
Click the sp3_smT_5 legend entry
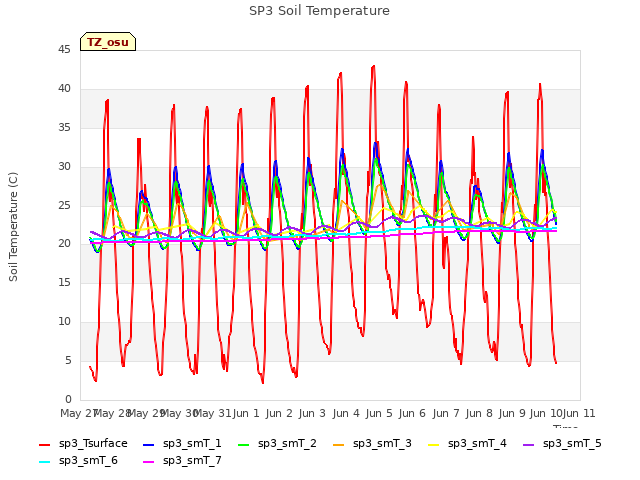(562, 444)
